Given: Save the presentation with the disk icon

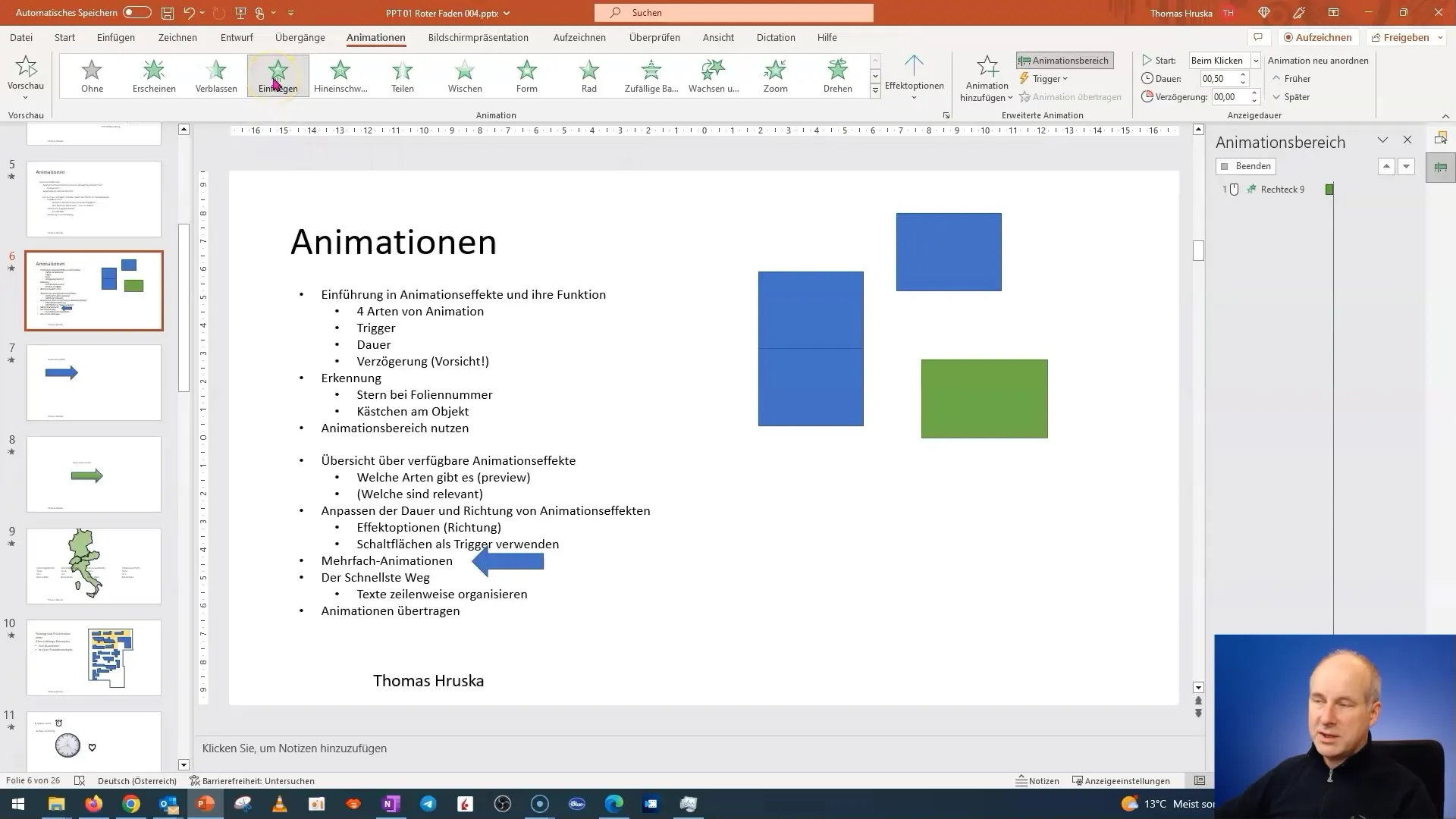Looking at the screenshot, I should coord(167,13).
